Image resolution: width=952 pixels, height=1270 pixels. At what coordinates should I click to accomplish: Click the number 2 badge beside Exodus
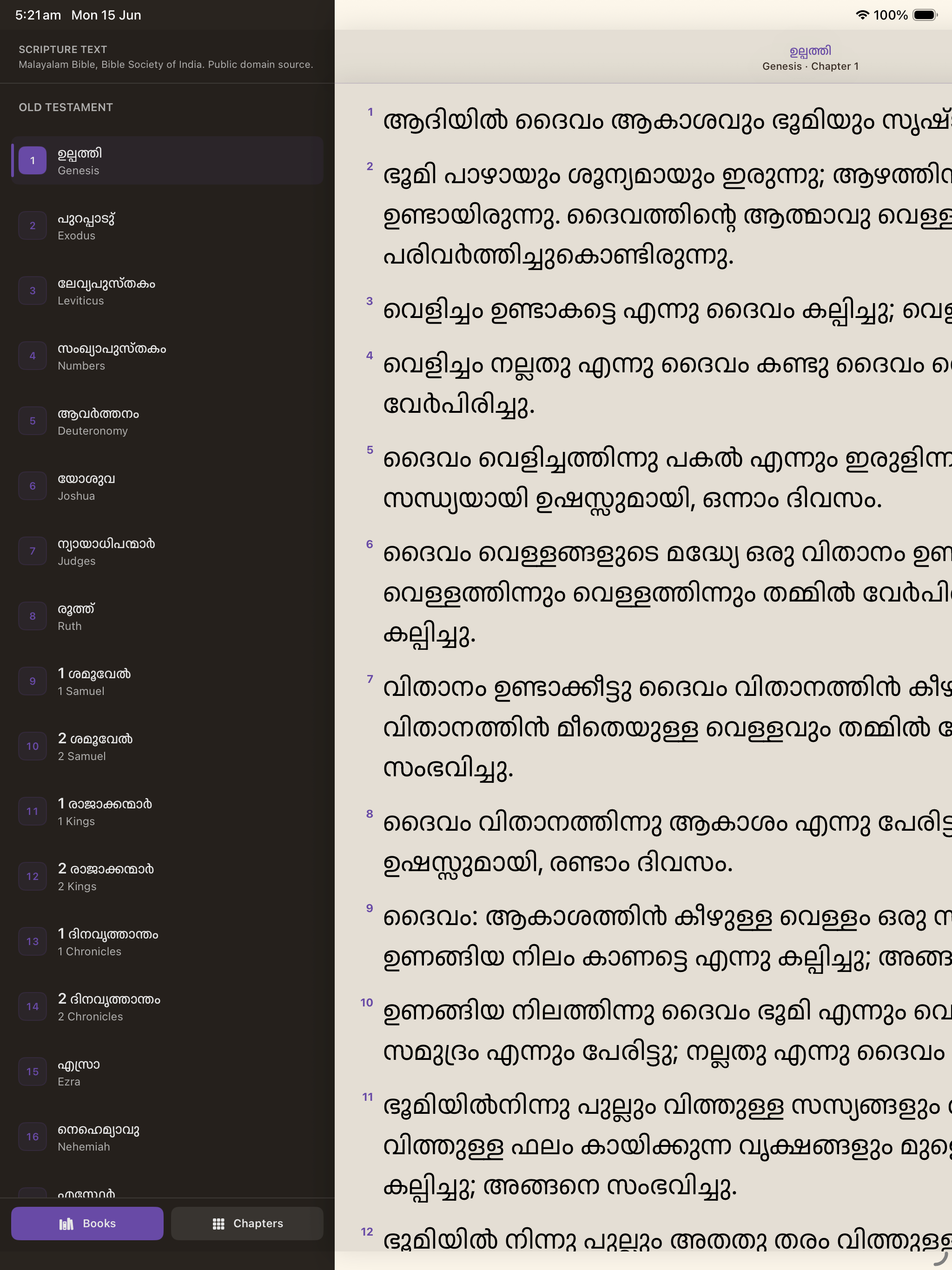click(33, 225)
